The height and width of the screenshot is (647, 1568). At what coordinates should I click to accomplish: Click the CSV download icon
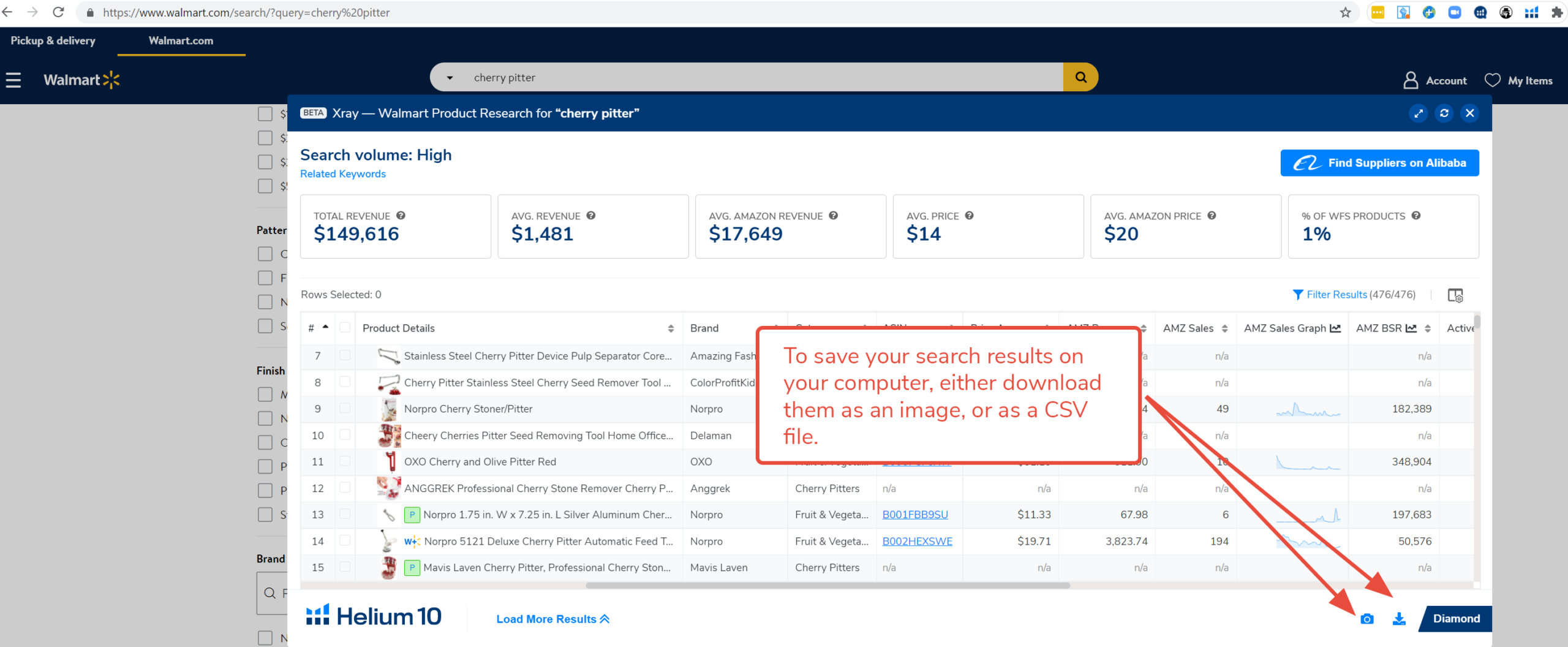coord(1399,619)
